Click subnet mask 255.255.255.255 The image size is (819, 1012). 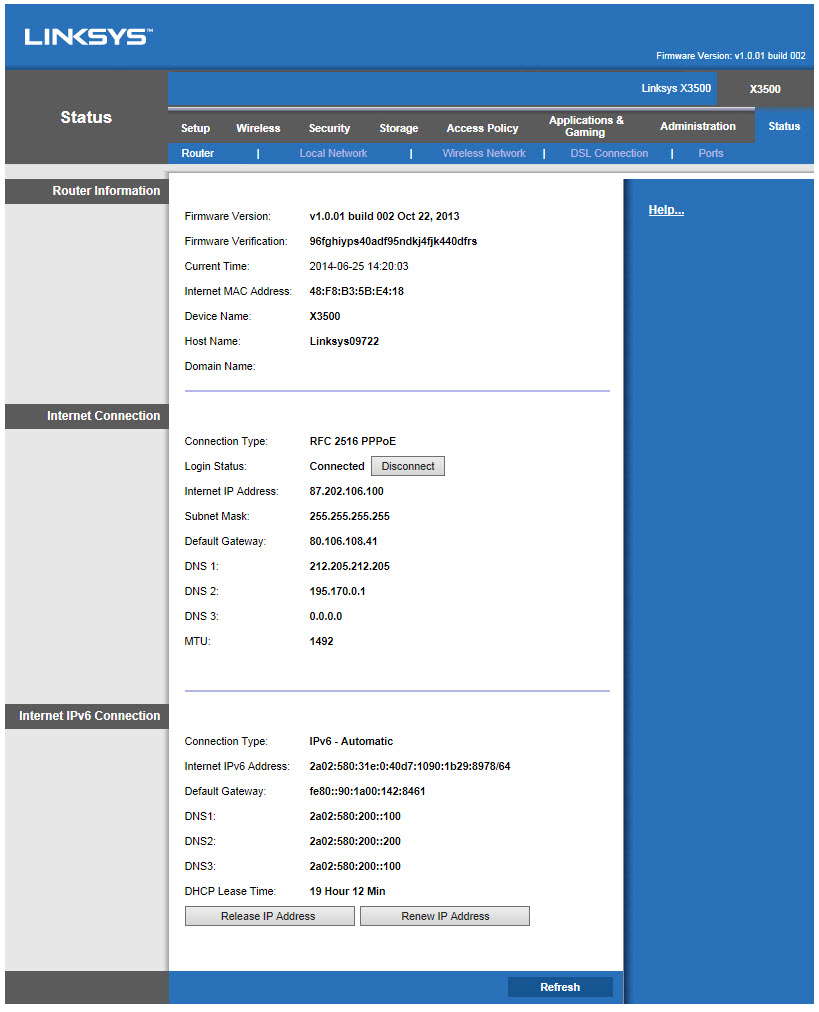[349, 516]
